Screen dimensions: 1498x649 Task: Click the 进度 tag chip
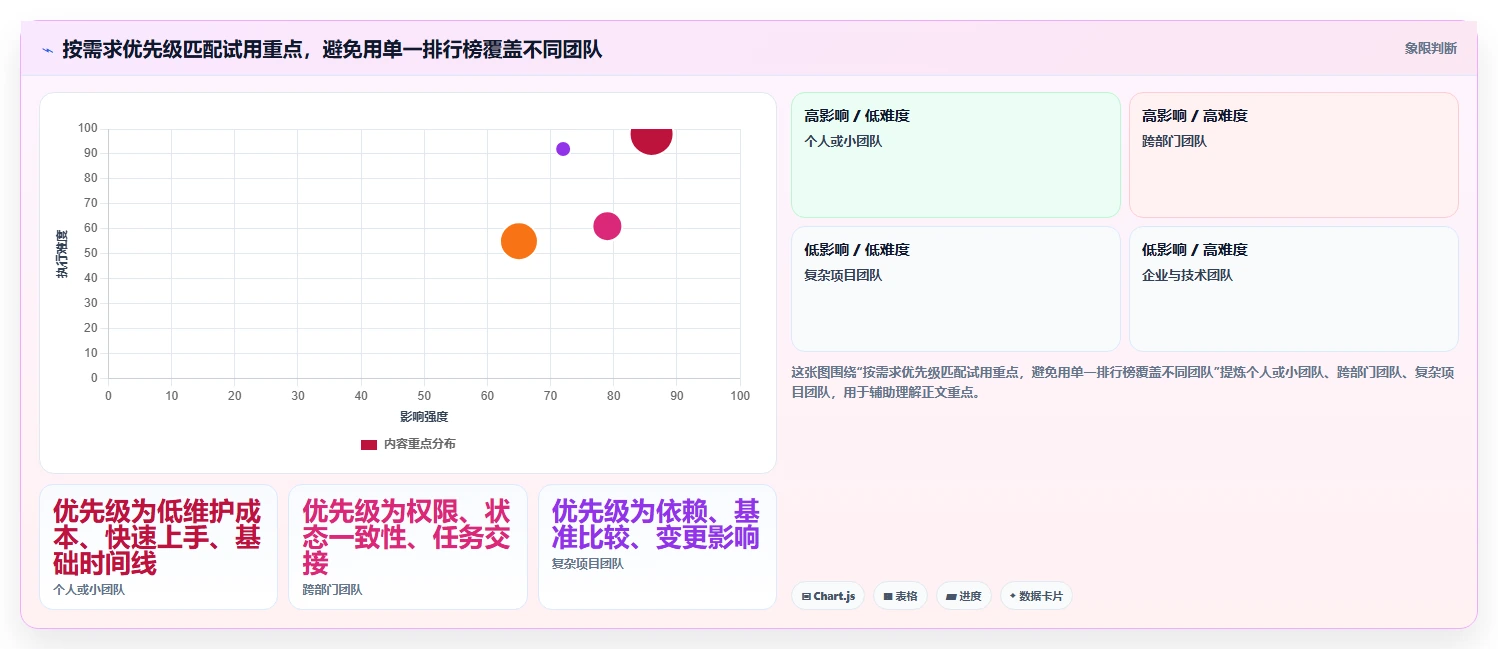[963, 596]
